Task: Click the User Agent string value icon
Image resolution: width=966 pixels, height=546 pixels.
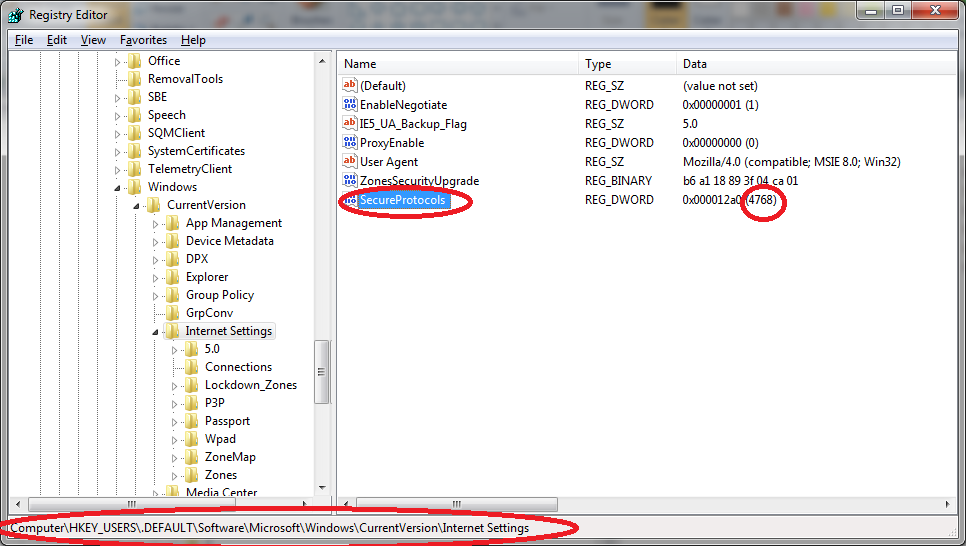Action: pos(350,161)
